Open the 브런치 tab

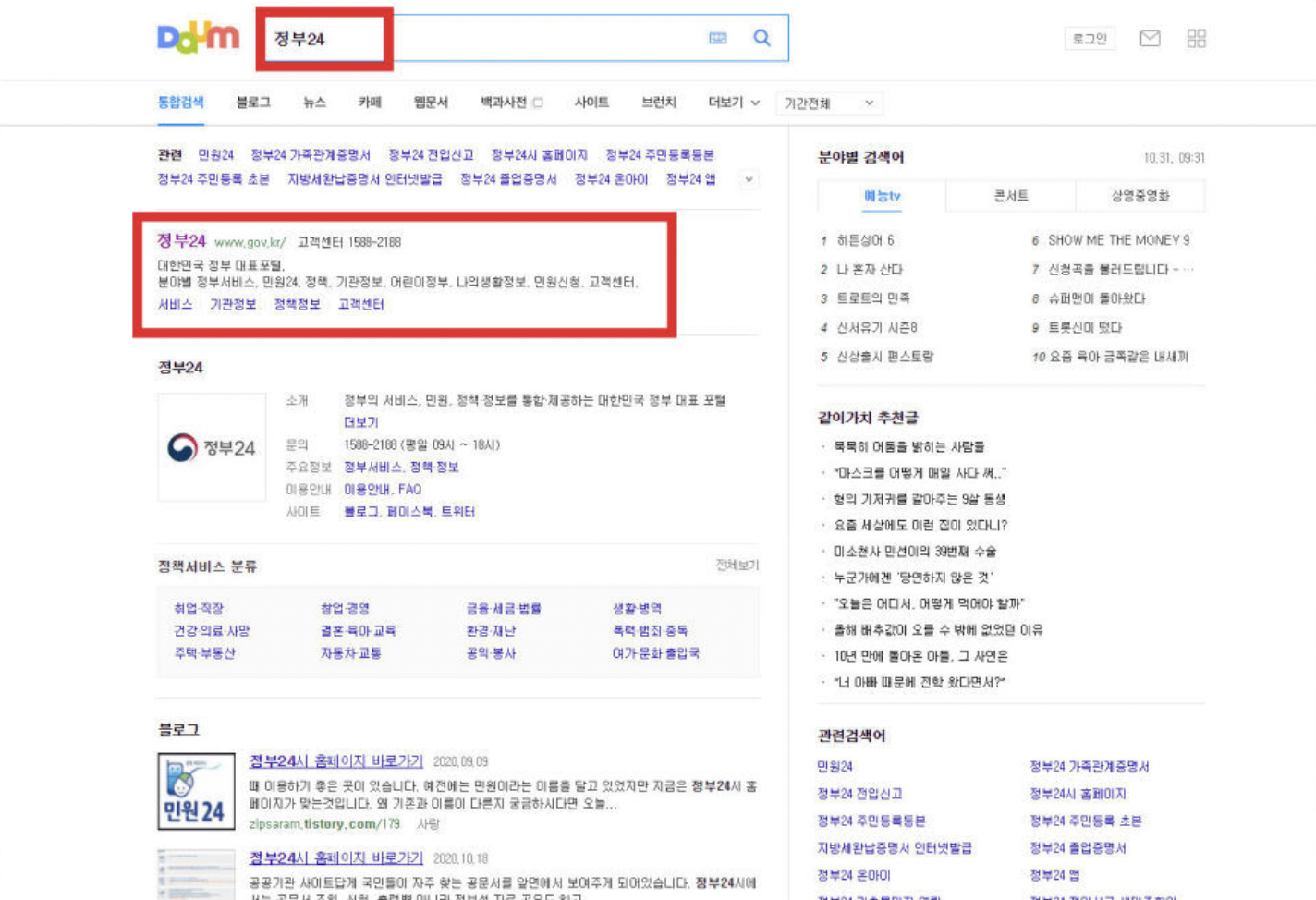coord(659,103)
